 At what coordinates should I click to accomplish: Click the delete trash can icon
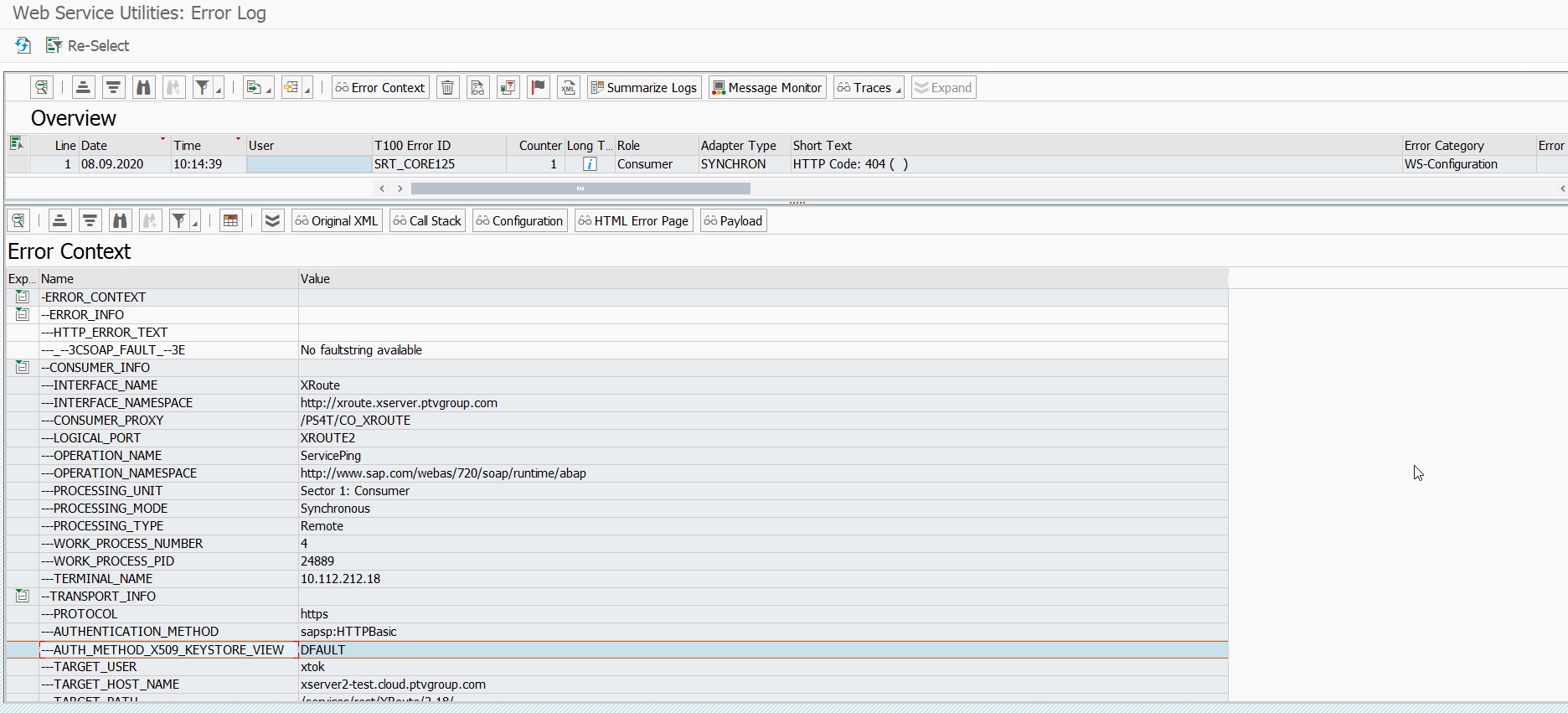click(448, 88)
